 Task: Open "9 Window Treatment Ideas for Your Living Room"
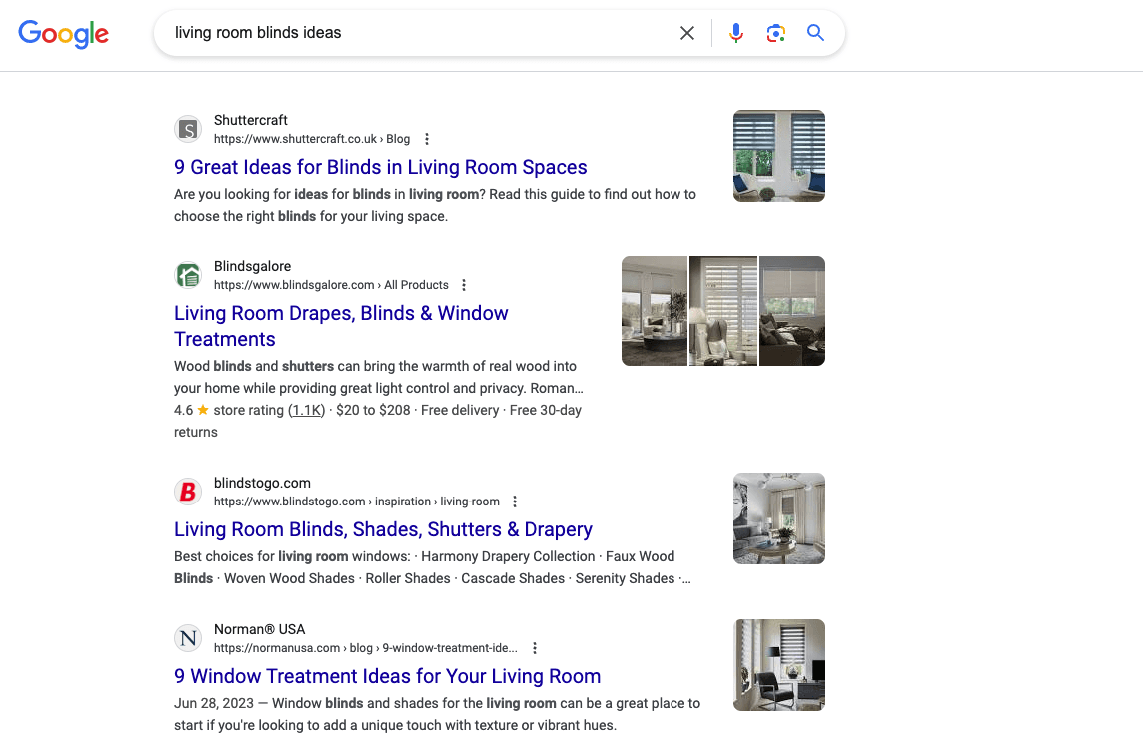(x=387, y=676)
